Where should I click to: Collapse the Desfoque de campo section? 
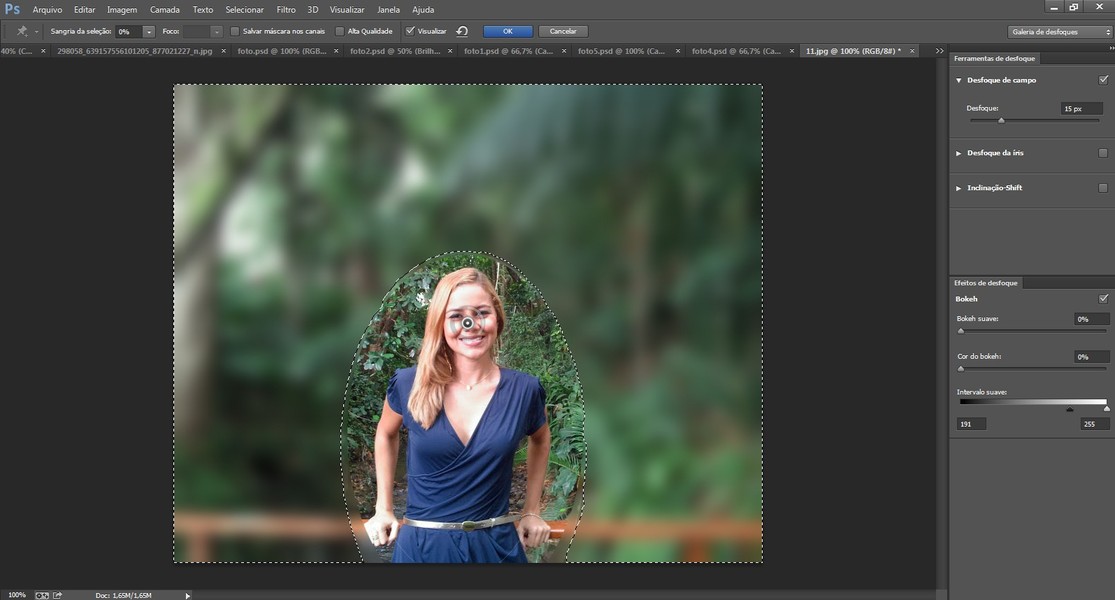pos(959,80)
